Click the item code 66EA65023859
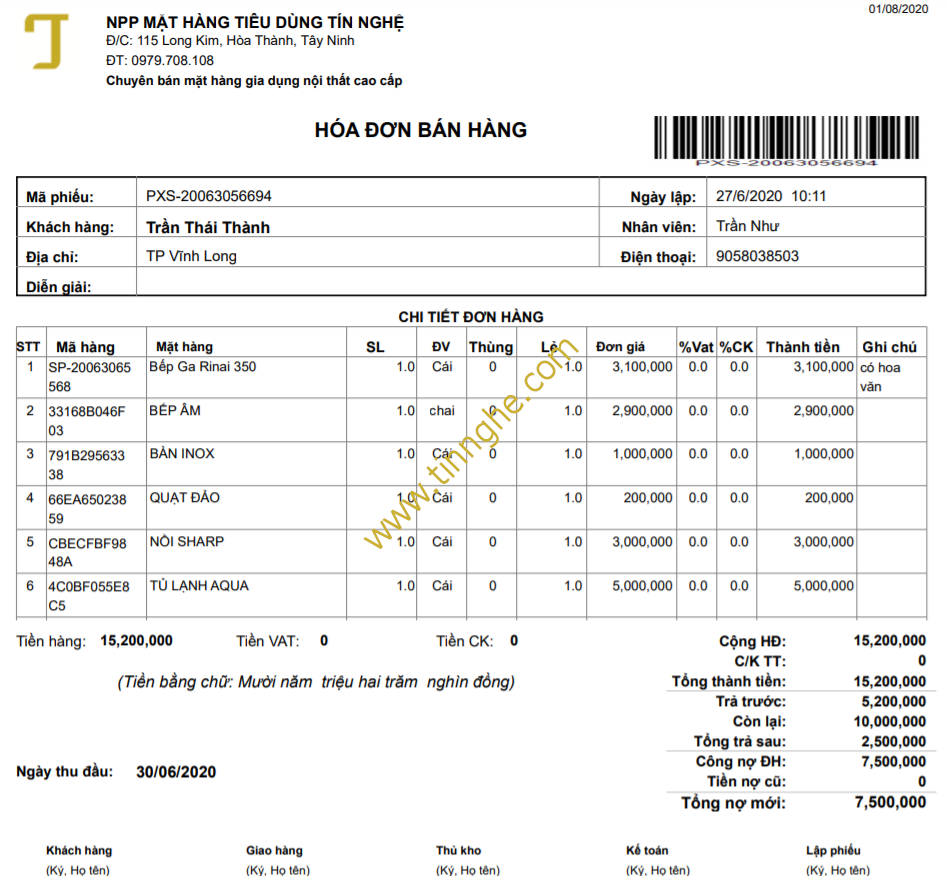 pyautogui.click(x=87, y=509)
